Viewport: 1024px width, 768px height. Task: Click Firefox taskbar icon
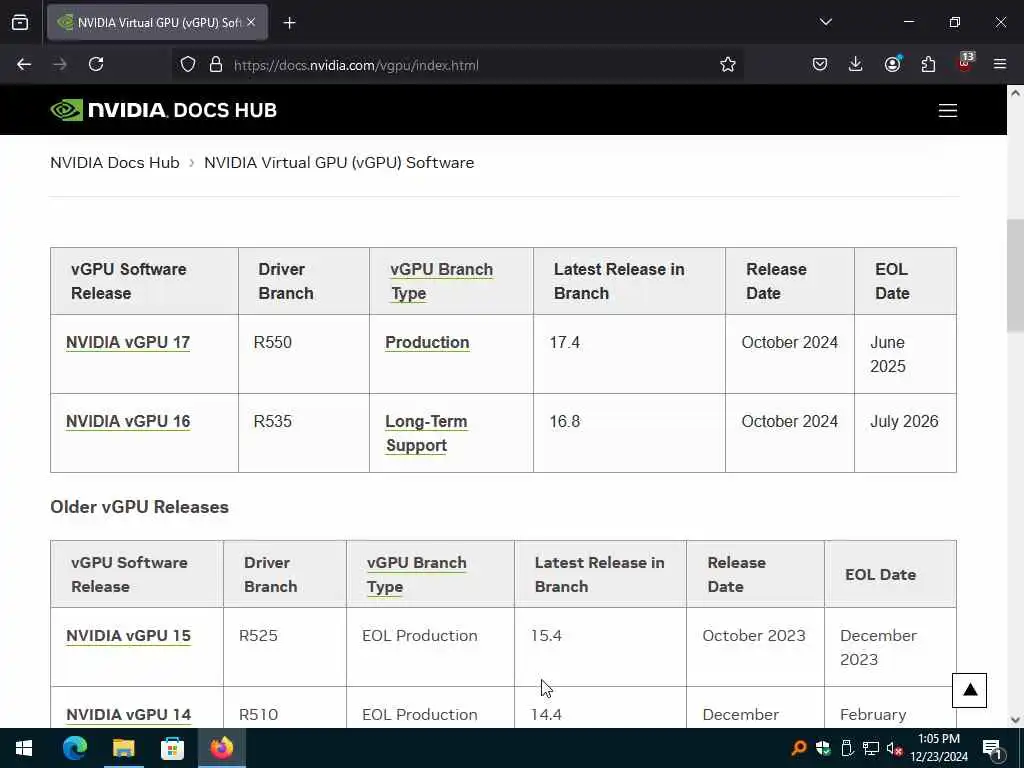221,748
